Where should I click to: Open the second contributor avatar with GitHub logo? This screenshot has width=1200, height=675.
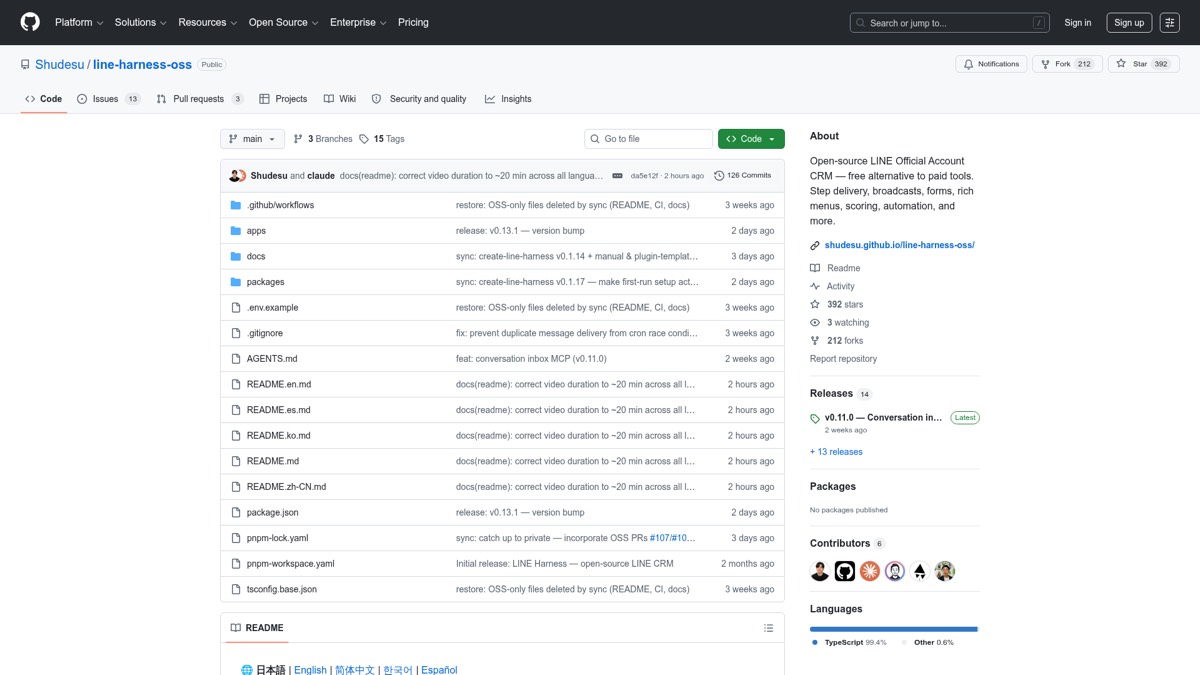tap(845, 571)
